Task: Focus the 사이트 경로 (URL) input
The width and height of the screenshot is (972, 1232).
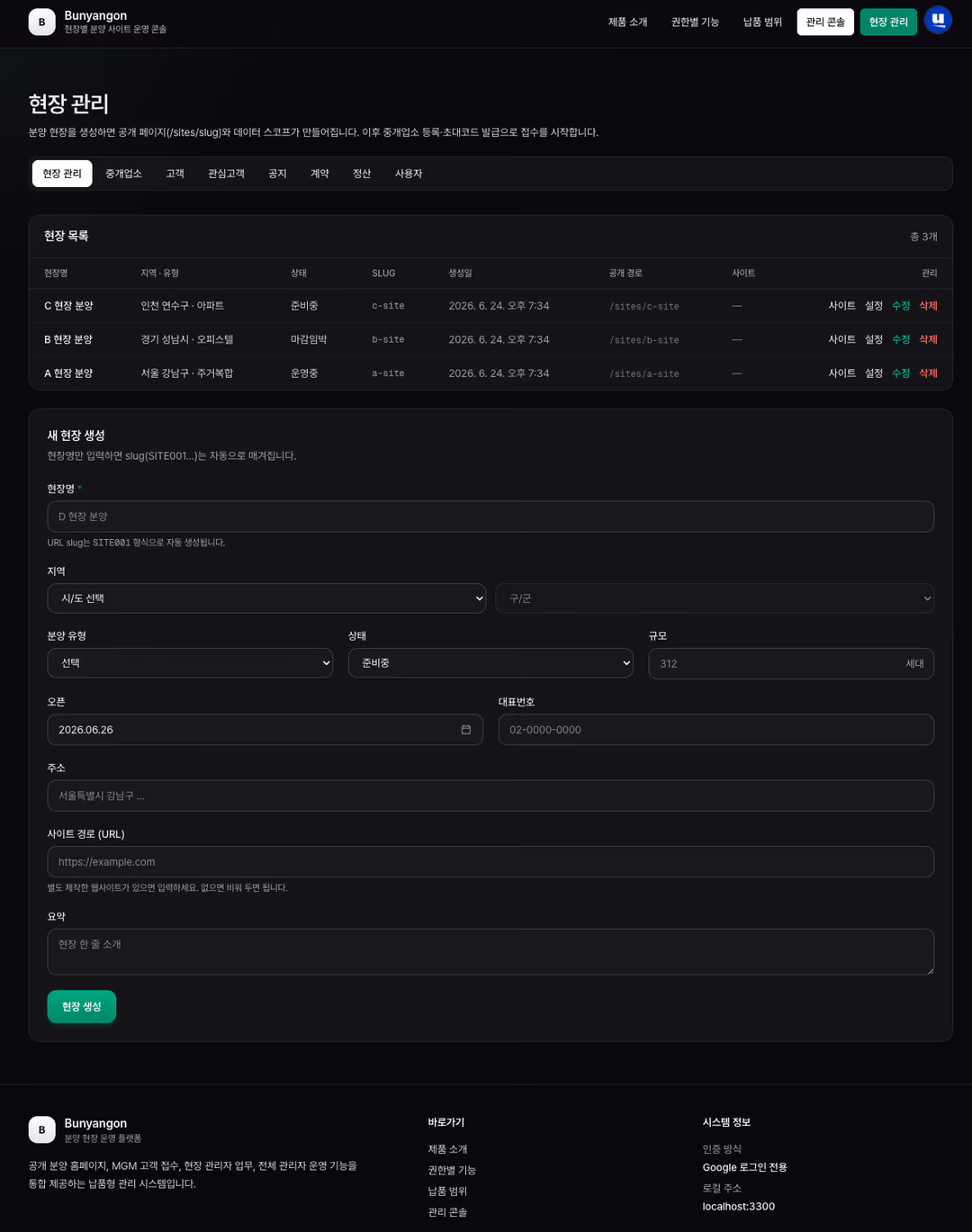Action: (490, 862)
